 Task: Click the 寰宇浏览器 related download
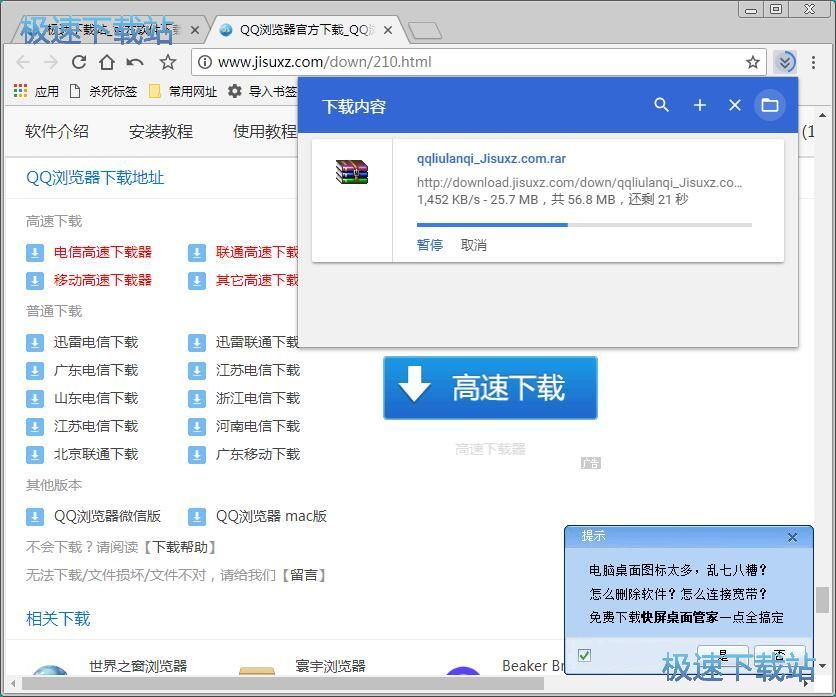tap(331, 666)
